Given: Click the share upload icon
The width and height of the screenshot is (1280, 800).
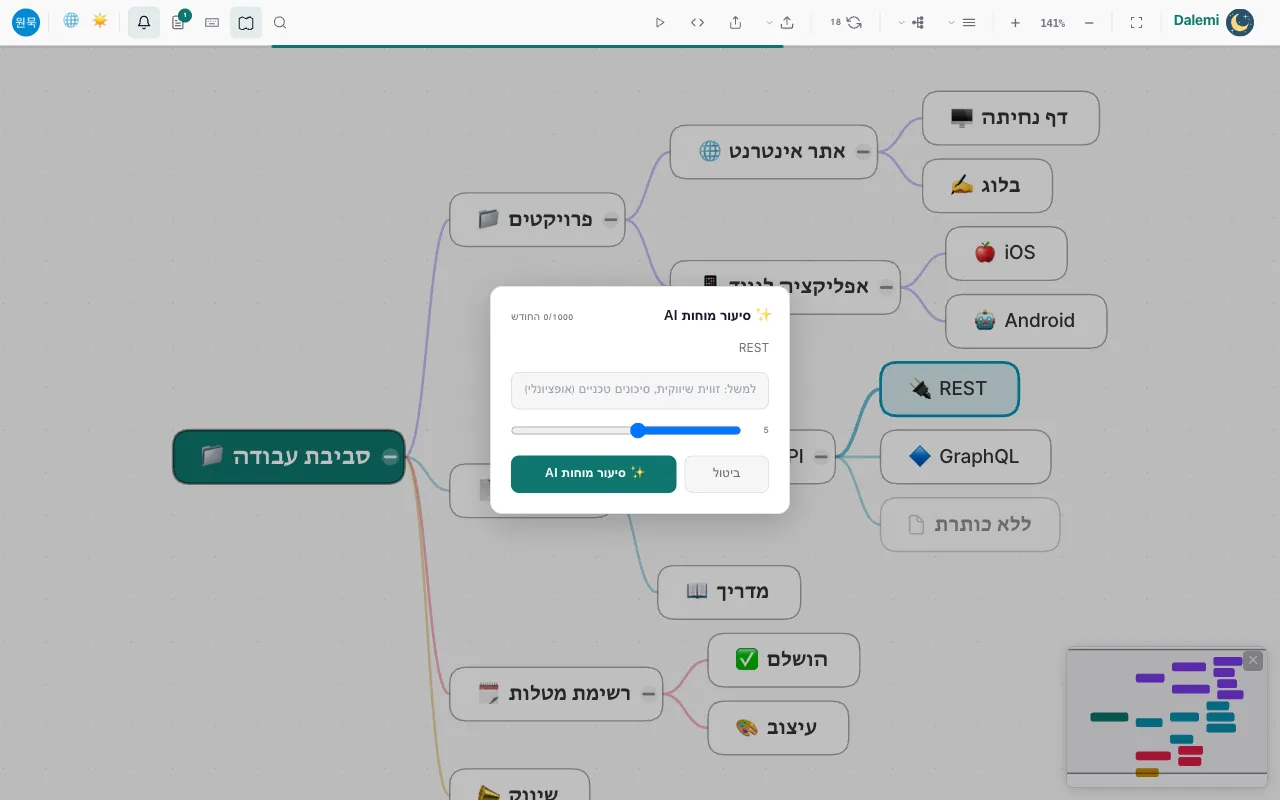Looking at the screenshot, I should pyautogui.click(x=736, y=22).
